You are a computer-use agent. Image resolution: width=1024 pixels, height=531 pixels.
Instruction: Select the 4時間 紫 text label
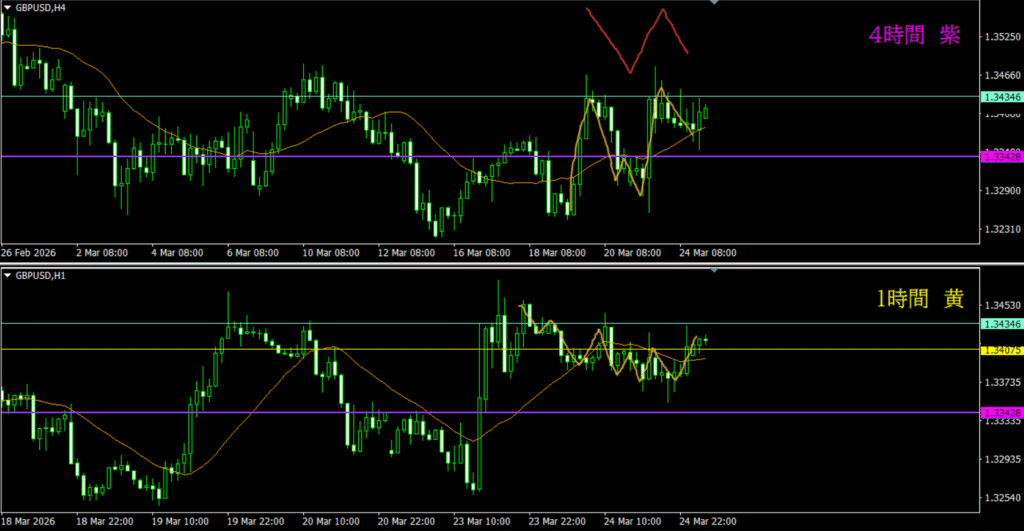coord(914,36)
